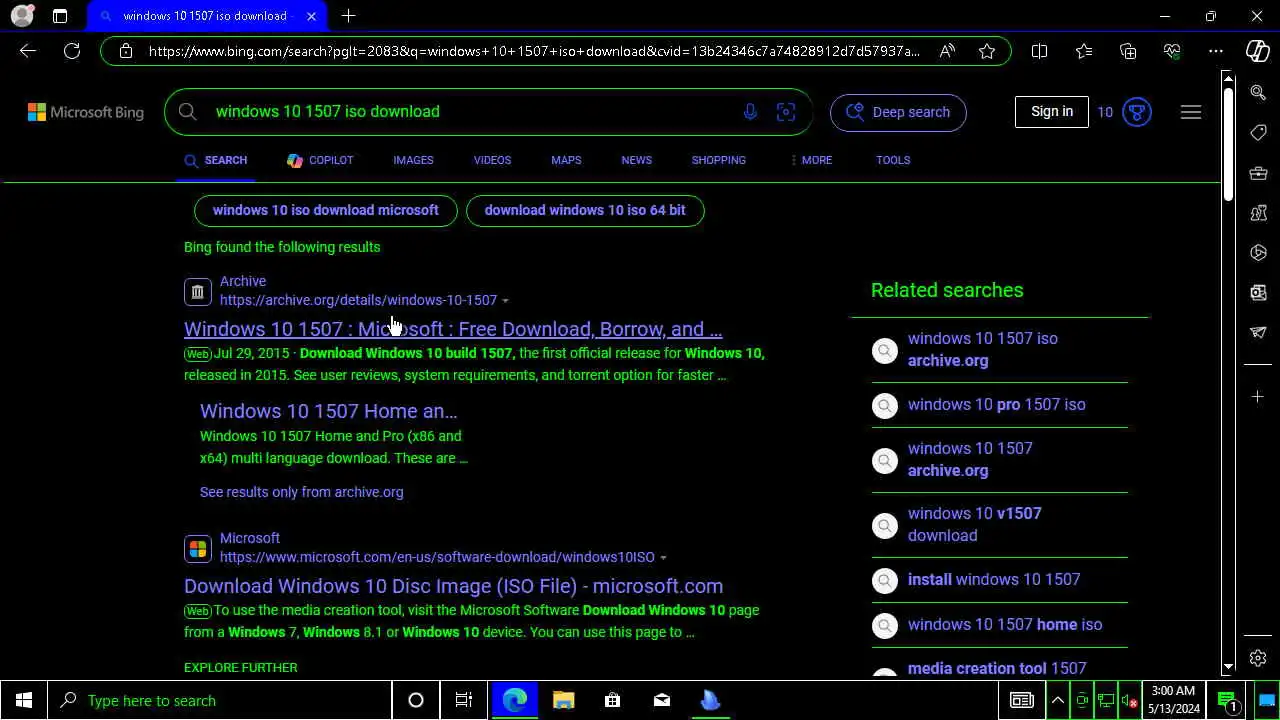Search related 'windows 10 pro 1507 iso'
This screenshot has height=720, width=1280.
pos(996,405)
